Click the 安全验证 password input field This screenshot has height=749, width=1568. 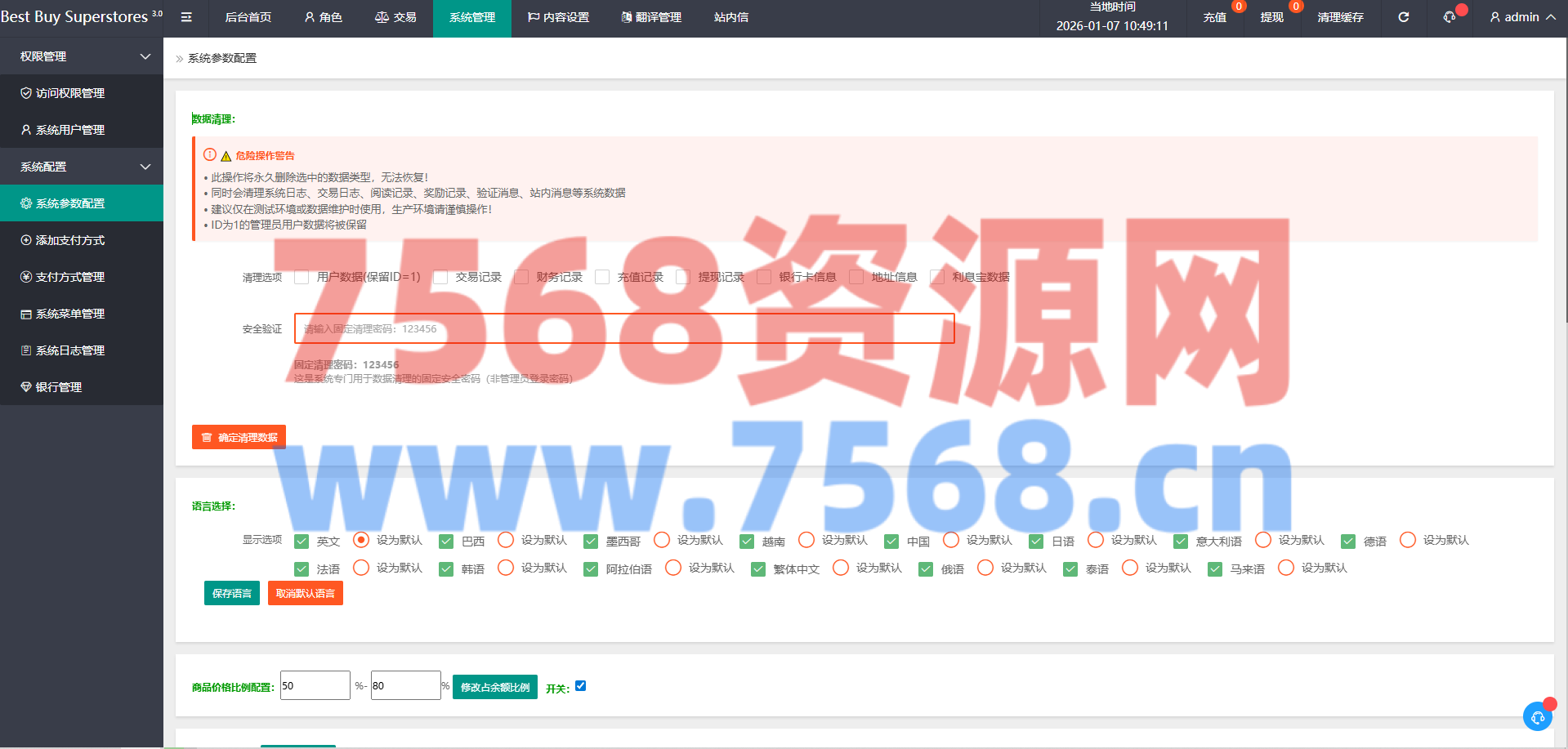tap(624, 329)
